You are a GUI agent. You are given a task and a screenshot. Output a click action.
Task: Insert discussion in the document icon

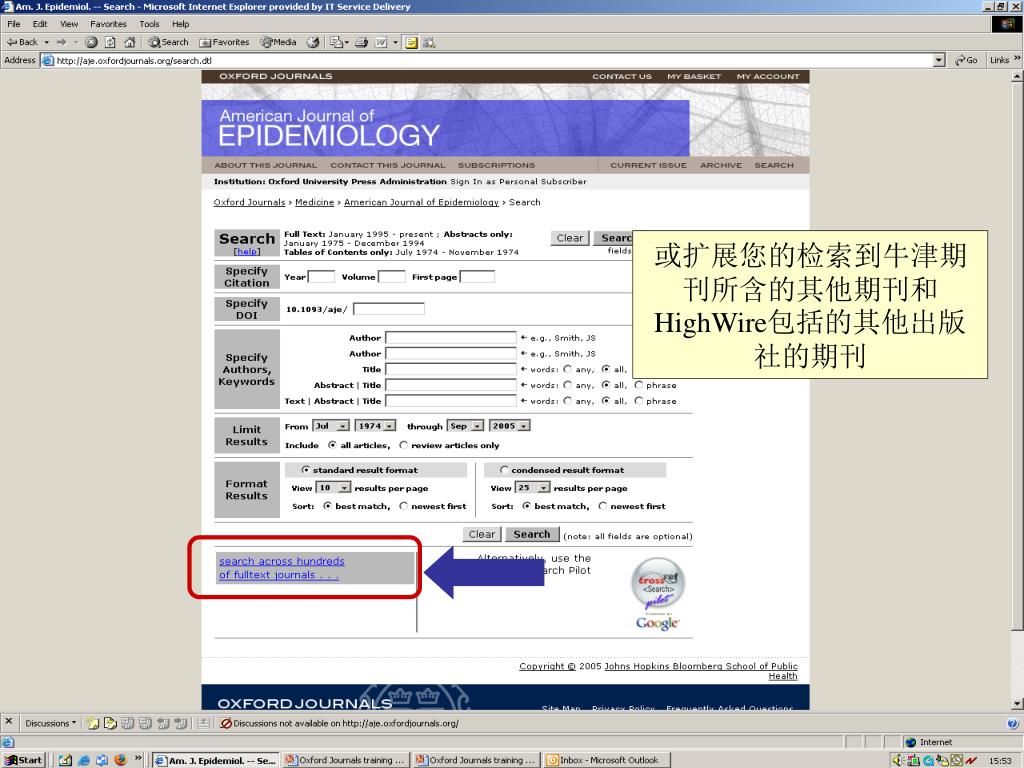pos(93,723)
